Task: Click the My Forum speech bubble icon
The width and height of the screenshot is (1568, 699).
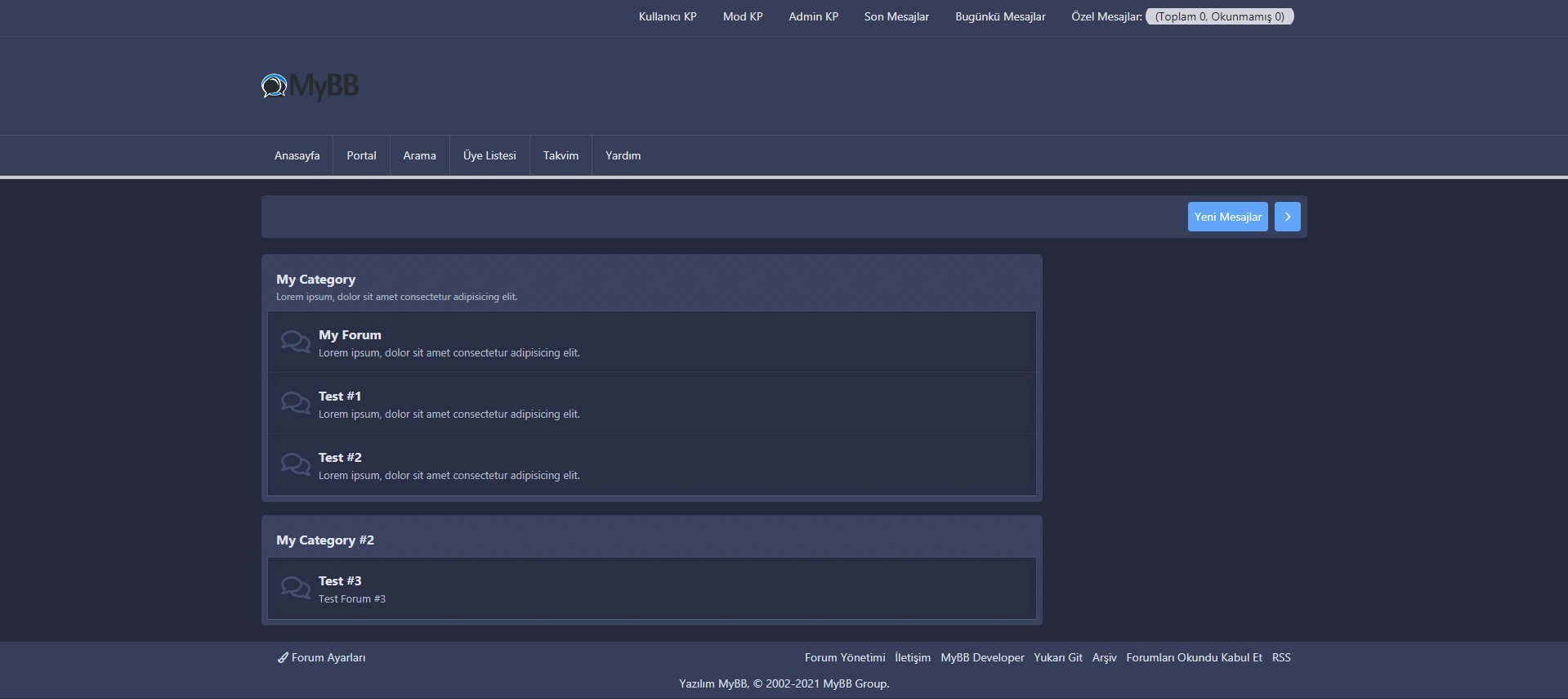Action: pos(295,342)
